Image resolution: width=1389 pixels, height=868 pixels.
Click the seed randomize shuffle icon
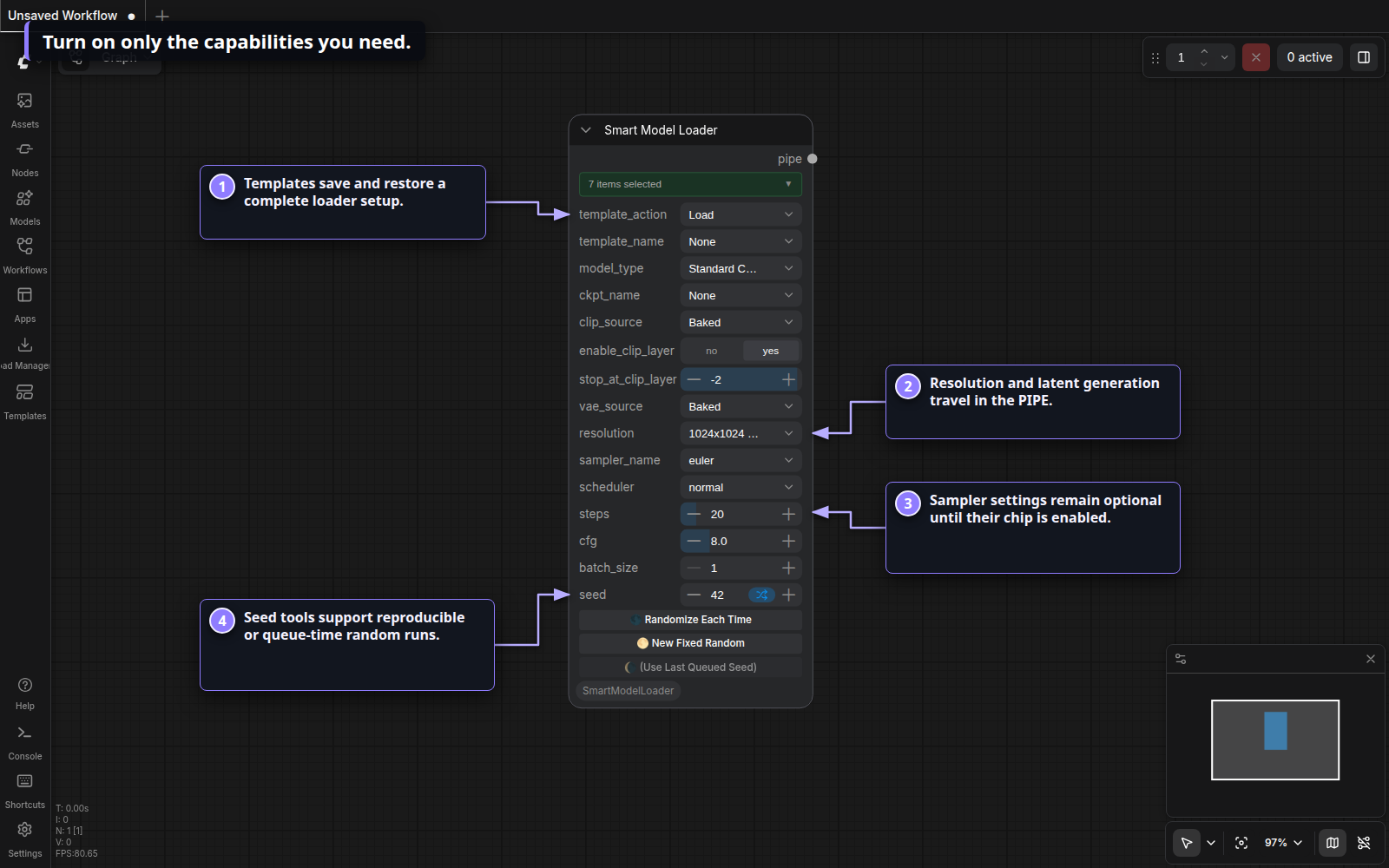(761, 595)
